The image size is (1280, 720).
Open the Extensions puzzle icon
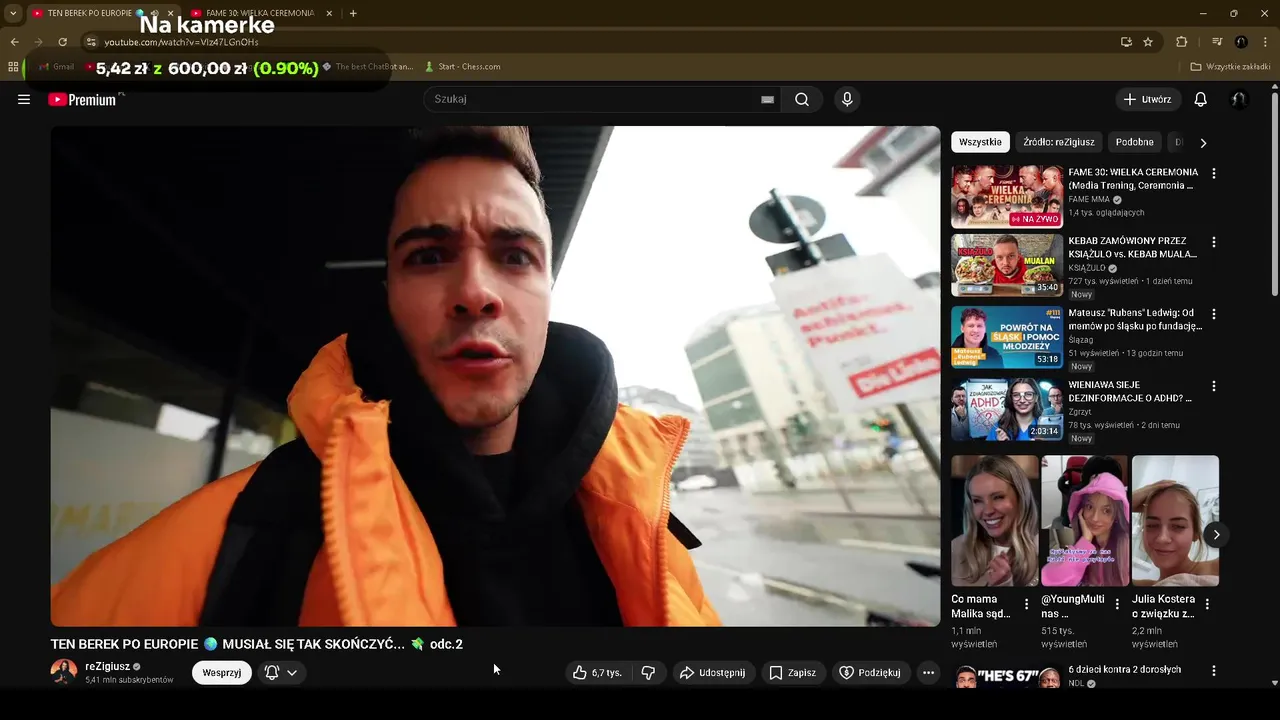point(1181,42)
